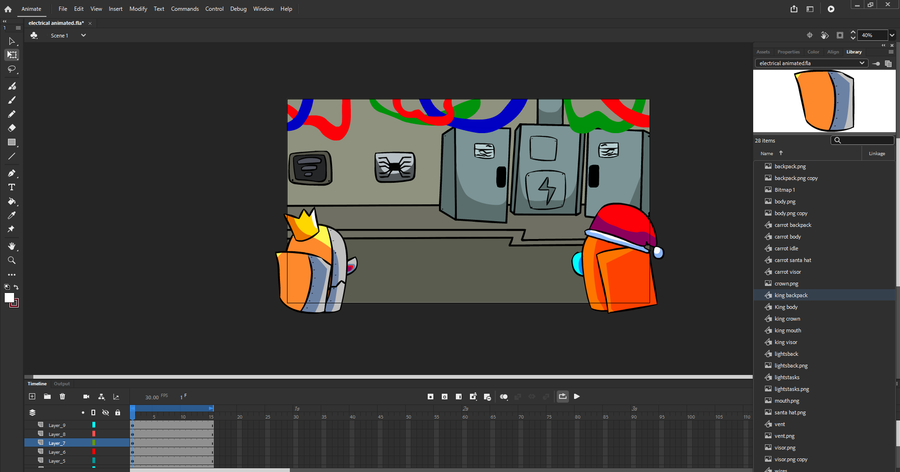Screen dimensions: 900x472
Task: Click the Delete layer trash icon
Action: [x=63, y=396]
